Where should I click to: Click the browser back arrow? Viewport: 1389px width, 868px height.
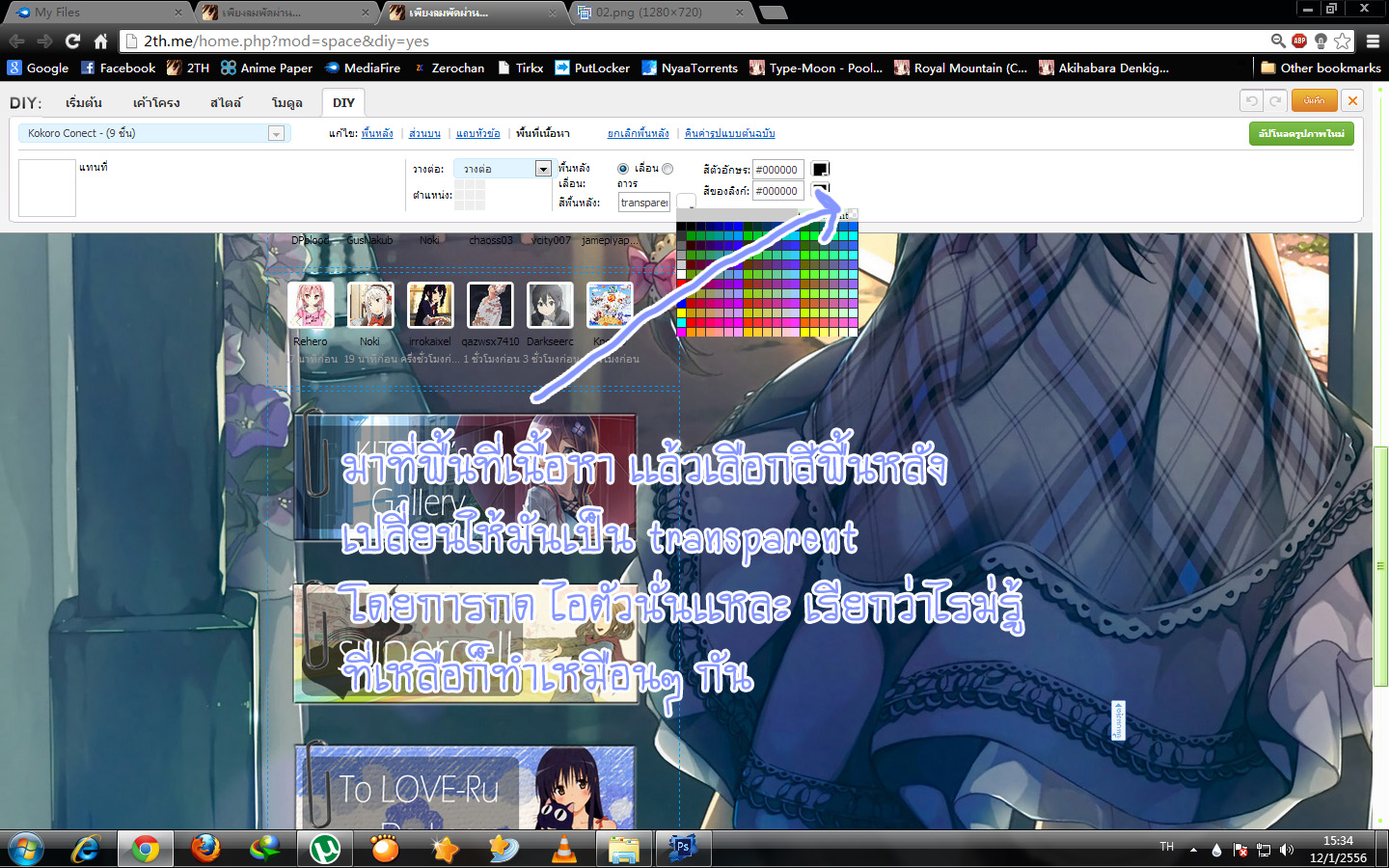16,41
